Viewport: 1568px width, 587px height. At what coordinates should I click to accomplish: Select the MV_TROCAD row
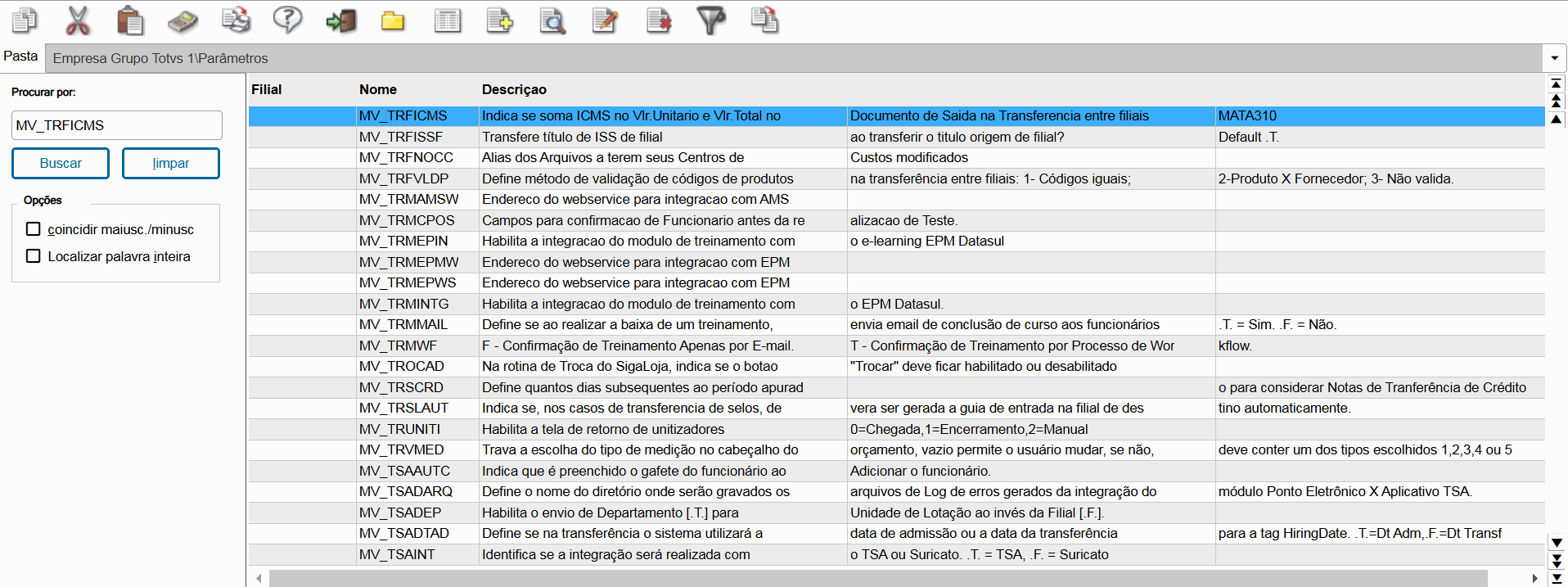(x=897, y=366)
